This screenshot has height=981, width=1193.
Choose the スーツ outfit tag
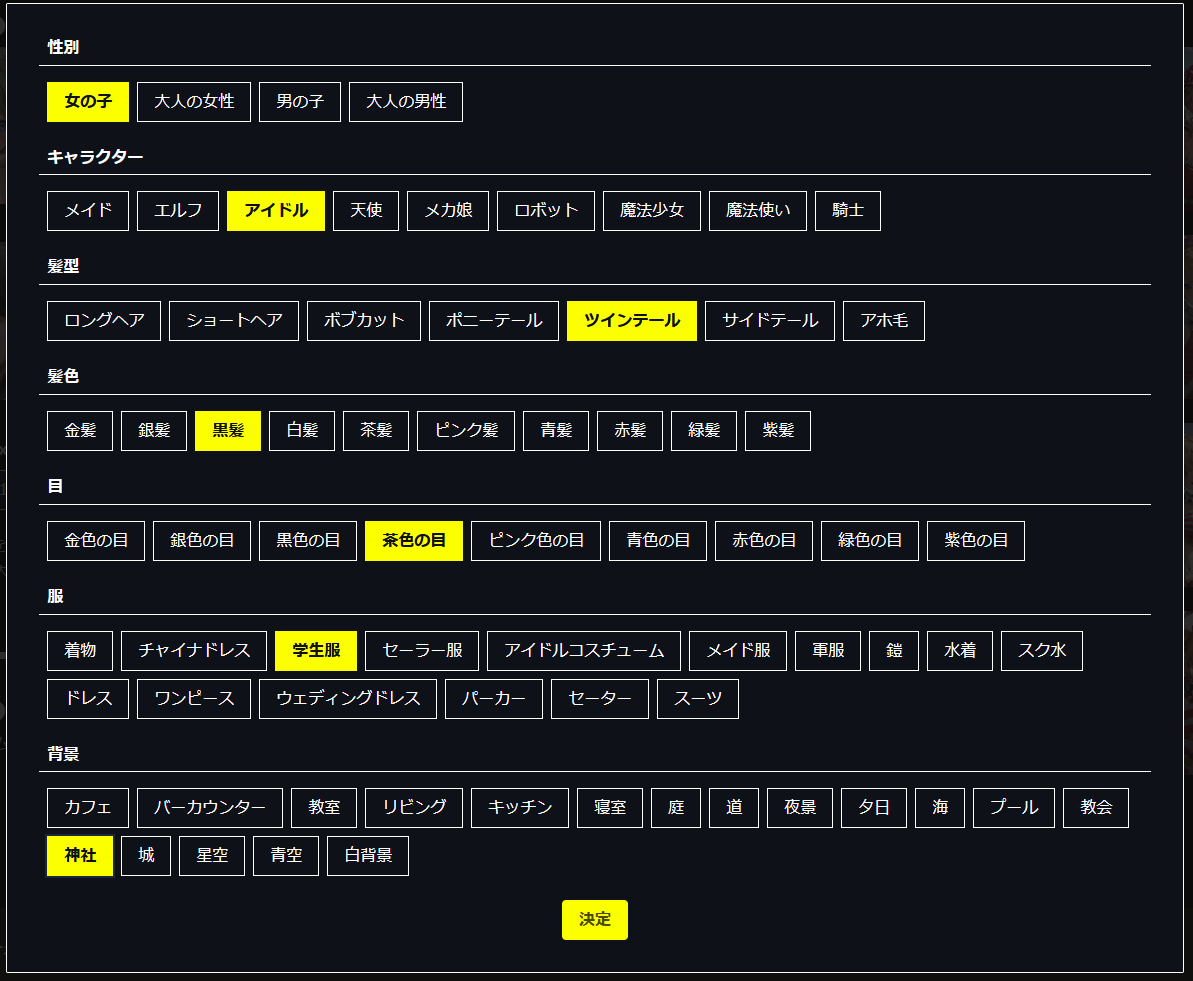coord(698,699)
